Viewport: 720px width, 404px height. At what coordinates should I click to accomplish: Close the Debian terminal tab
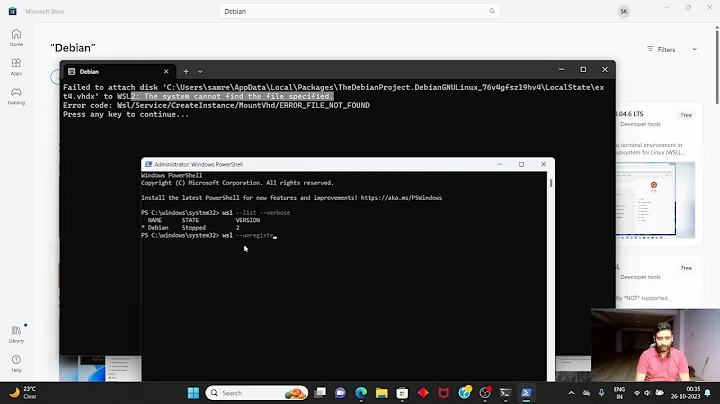[x=166, y=72]
